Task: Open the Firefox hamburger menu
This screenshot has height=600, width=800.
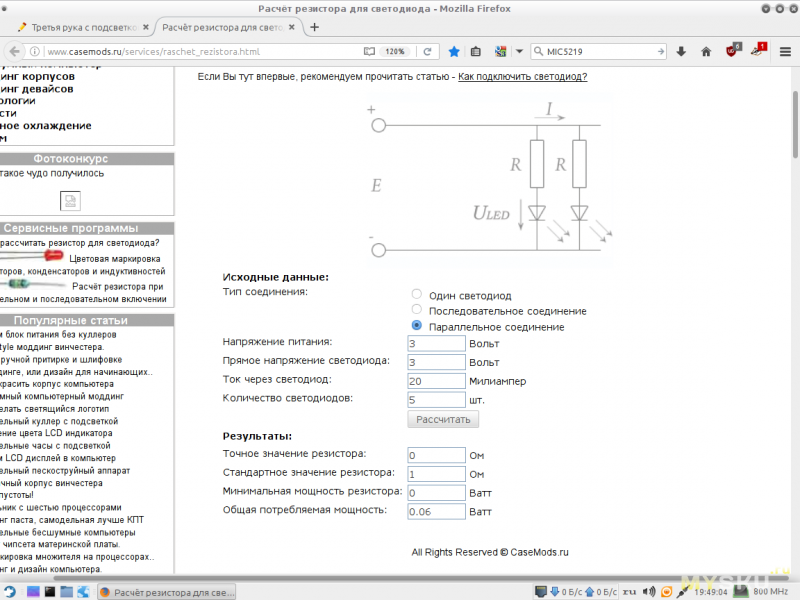Action: tap(785, 52)
